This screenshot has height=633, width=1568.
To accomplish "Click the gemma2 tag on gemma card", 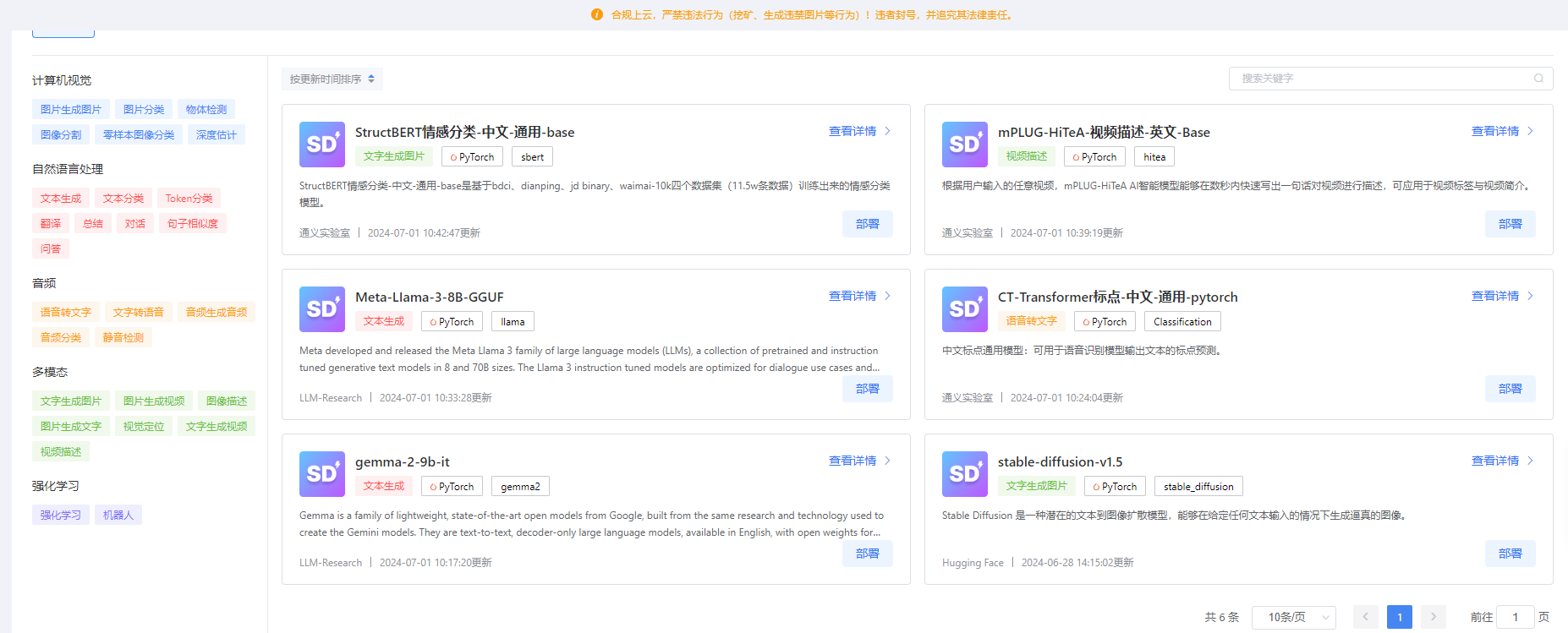I will pos(520,486).
